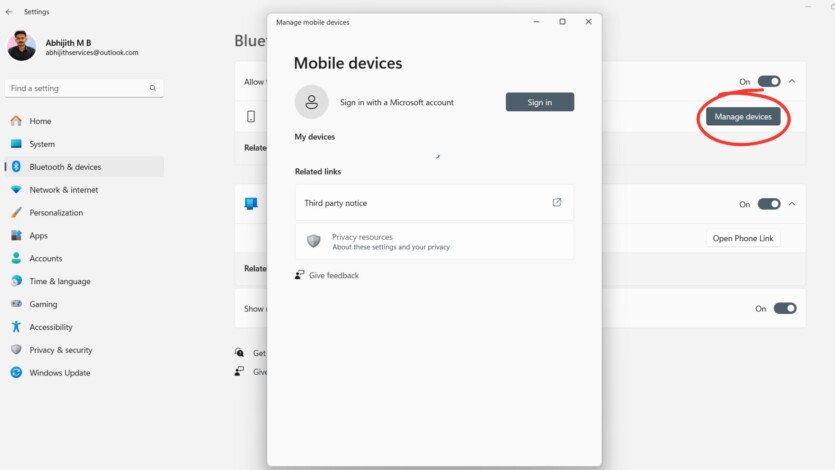The width and height of the screenshot is (835, 470).
Task: Click the Accounts person icon
Action: [x=16, y=258]
